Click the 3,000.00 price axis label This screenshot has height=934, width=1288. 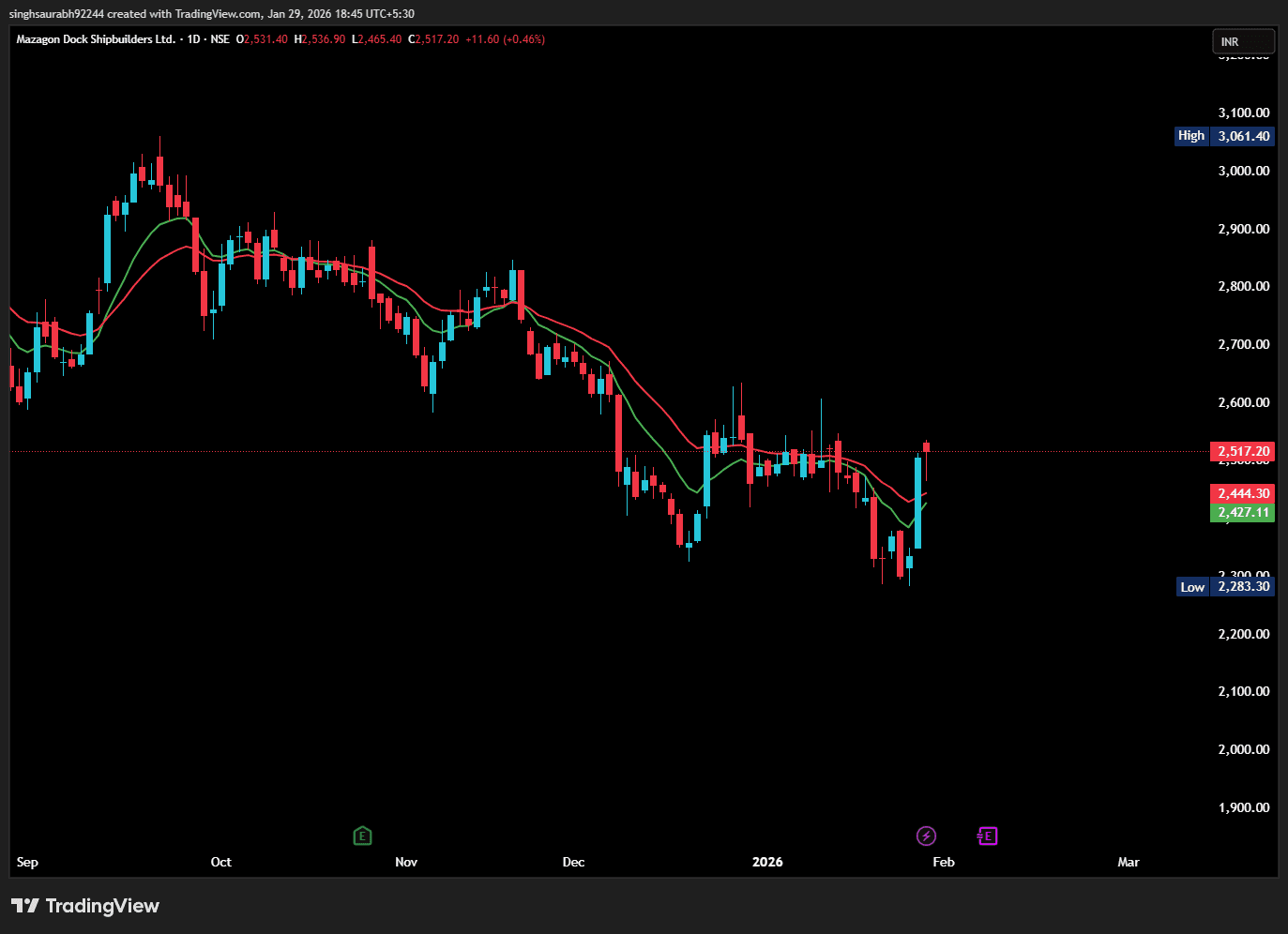(x=1244, y=171)
